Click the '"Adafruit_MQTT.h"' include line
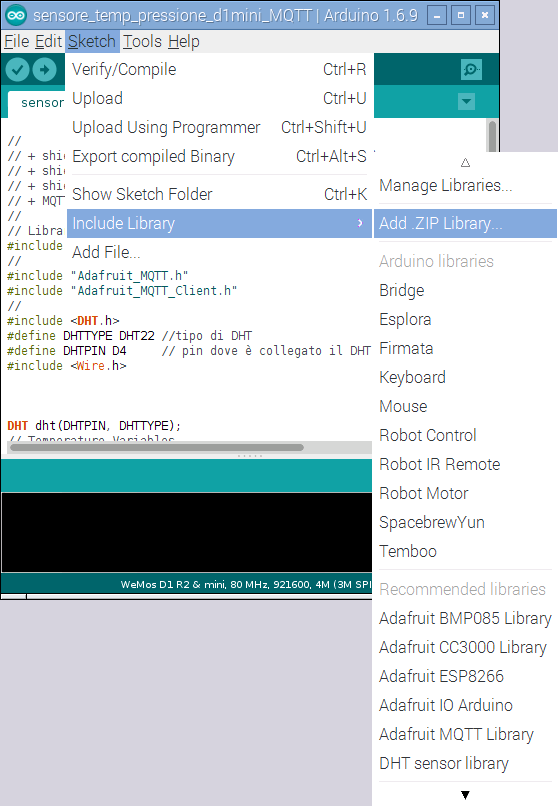 tap(98, 276)
